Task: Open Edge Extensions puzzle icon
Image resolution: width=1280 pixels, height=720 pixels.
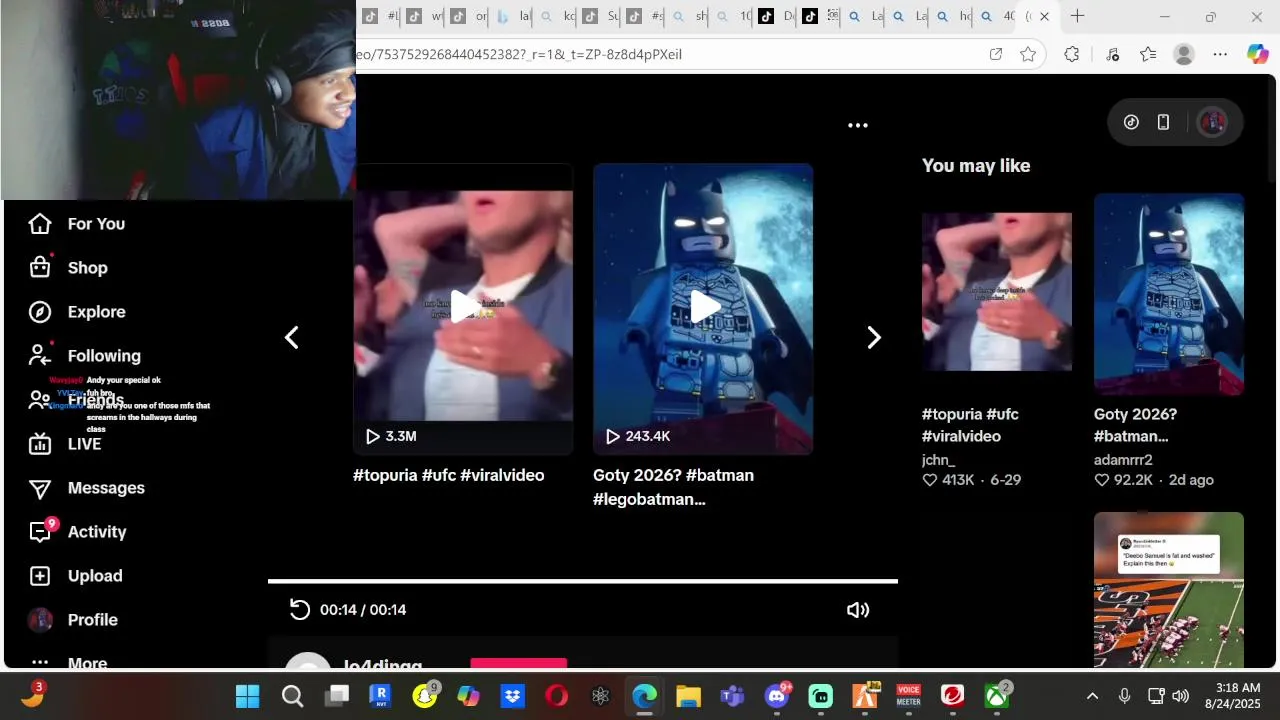Action: (x=1072, y=54)
